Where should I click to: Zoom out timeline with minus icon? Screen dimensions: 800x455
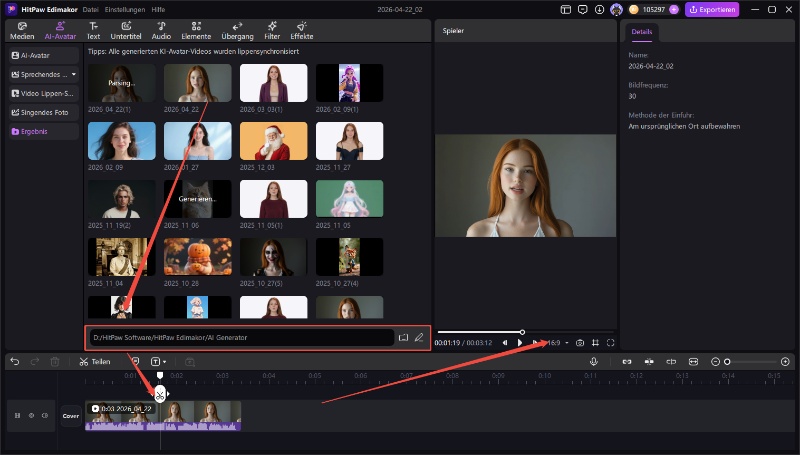715,362
